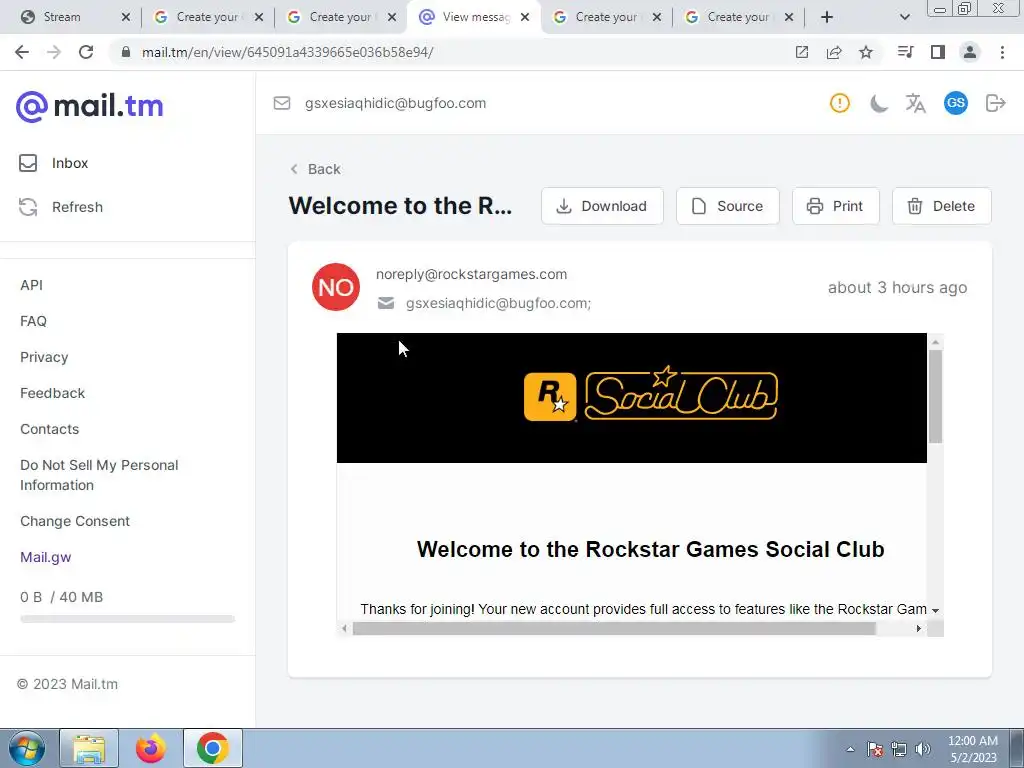Click the Rockstar Social Club banner logo
The image size is (1024, 768).
(x=650, y=395)
